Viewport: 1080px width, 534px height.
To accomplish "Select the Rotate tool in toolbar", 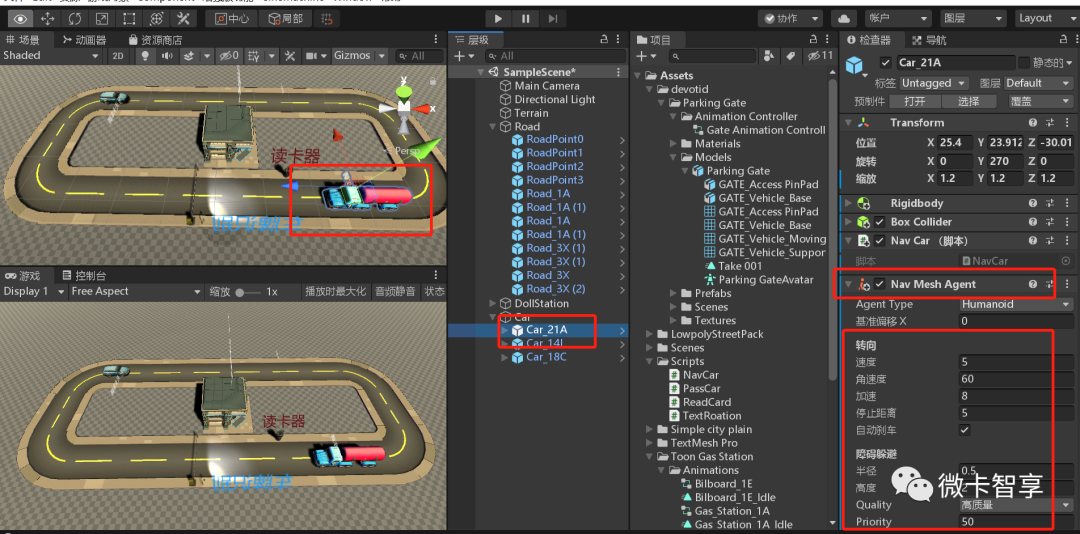I will (x=75, y=18).
